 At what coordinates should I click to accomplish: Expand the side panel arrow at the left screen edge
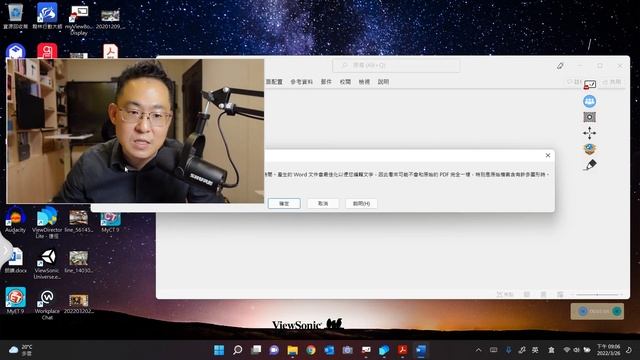click(4, 251)
